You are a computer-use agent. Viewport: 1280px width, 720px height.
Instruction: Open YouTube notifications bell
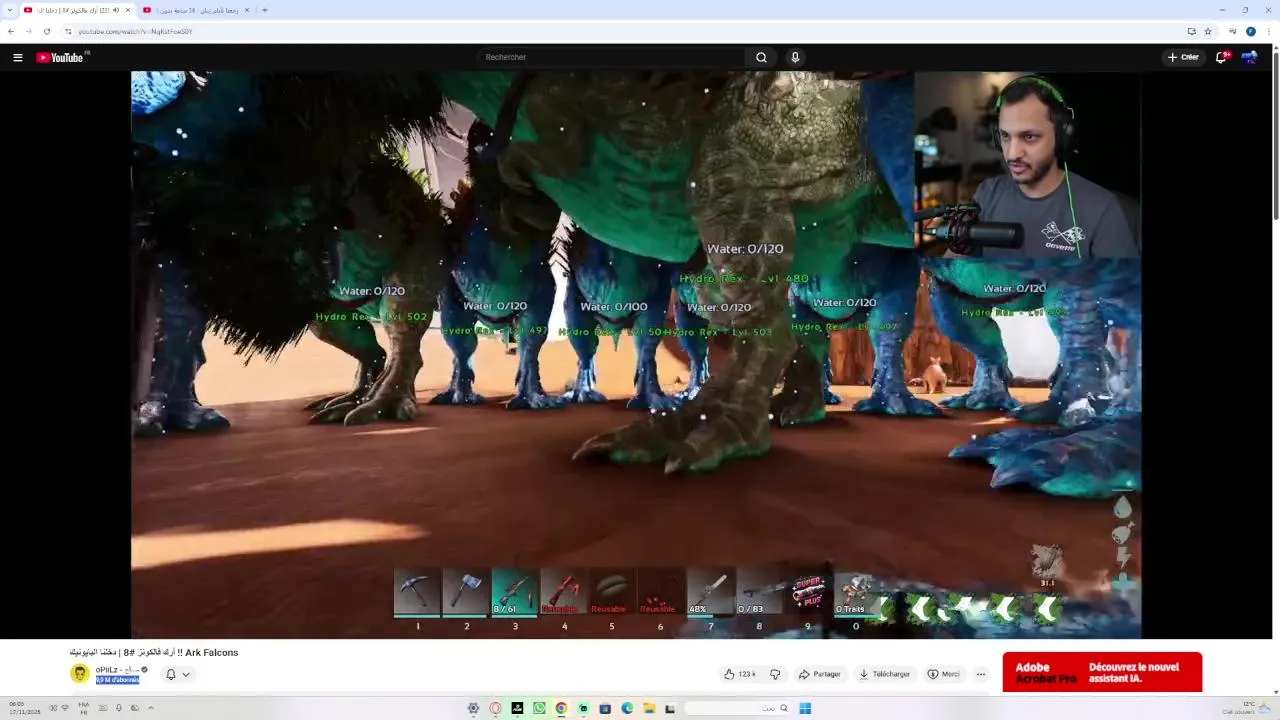1221,57
